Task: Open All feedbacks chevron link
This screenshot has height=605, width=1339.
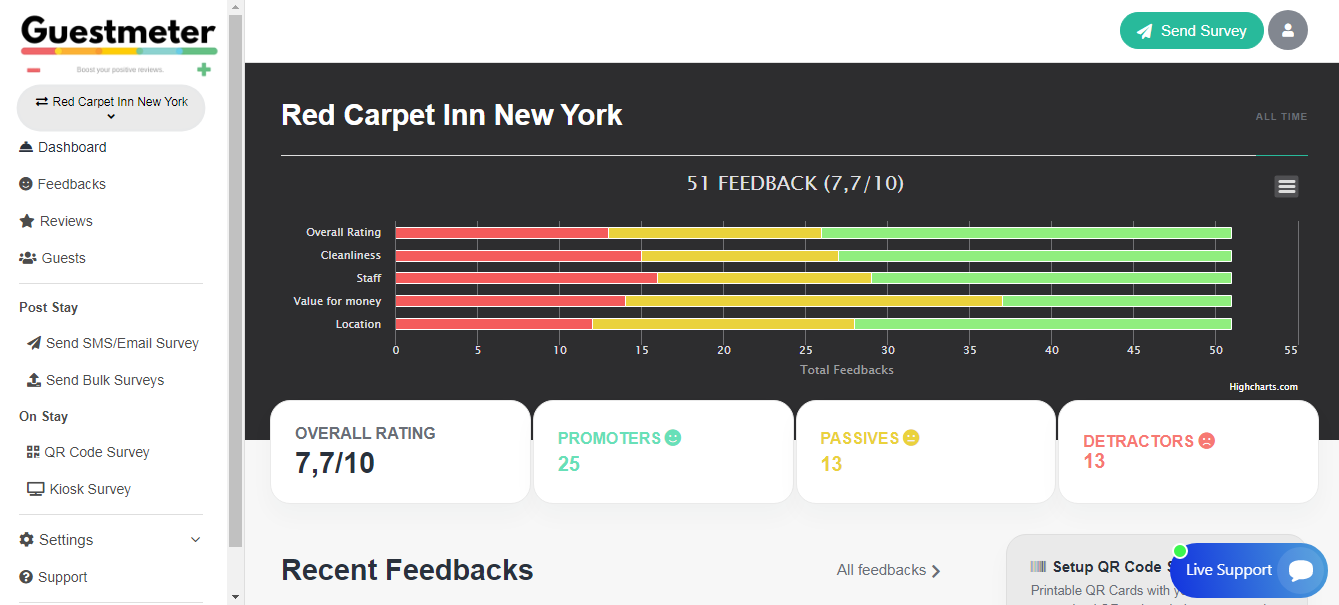Action: [936, 571]
